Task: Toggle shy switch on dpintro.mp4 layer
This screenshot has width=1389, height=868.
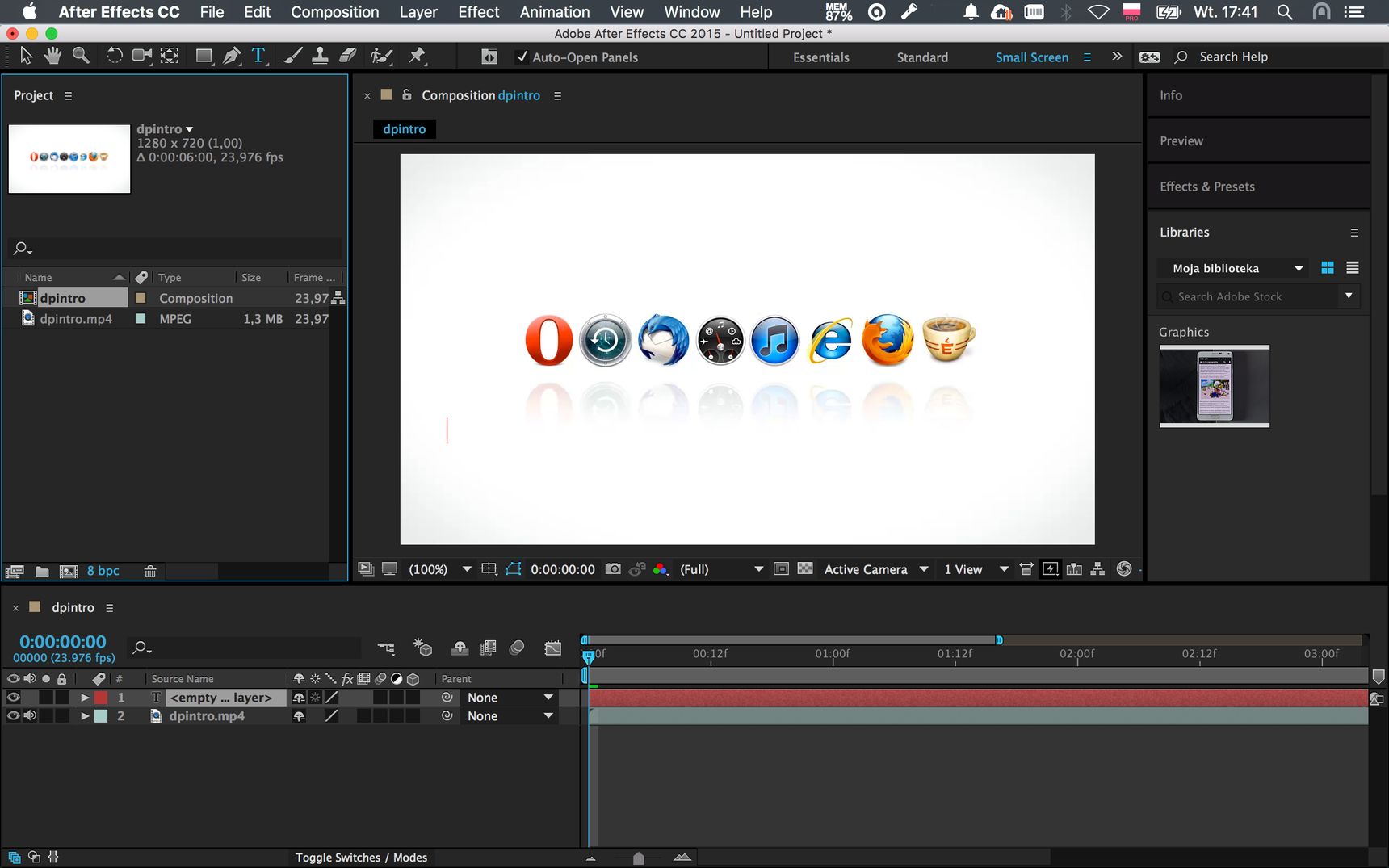Action: 299,716
